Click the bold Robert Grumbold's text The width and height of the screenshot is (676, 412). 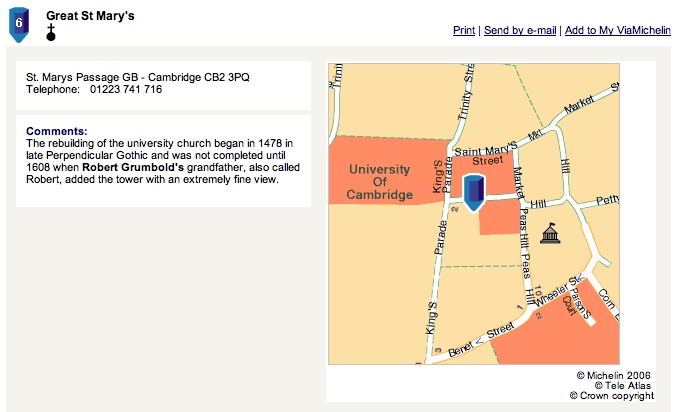[133, 167]
